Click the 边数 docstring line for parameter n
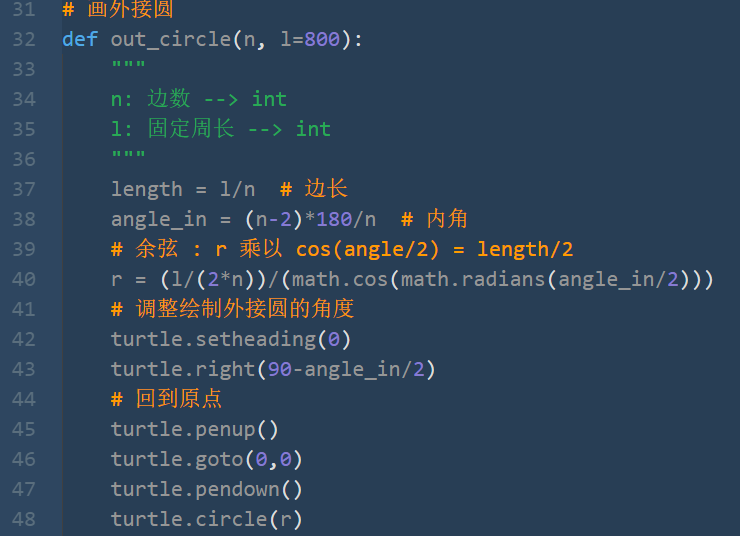 (199, 99)
